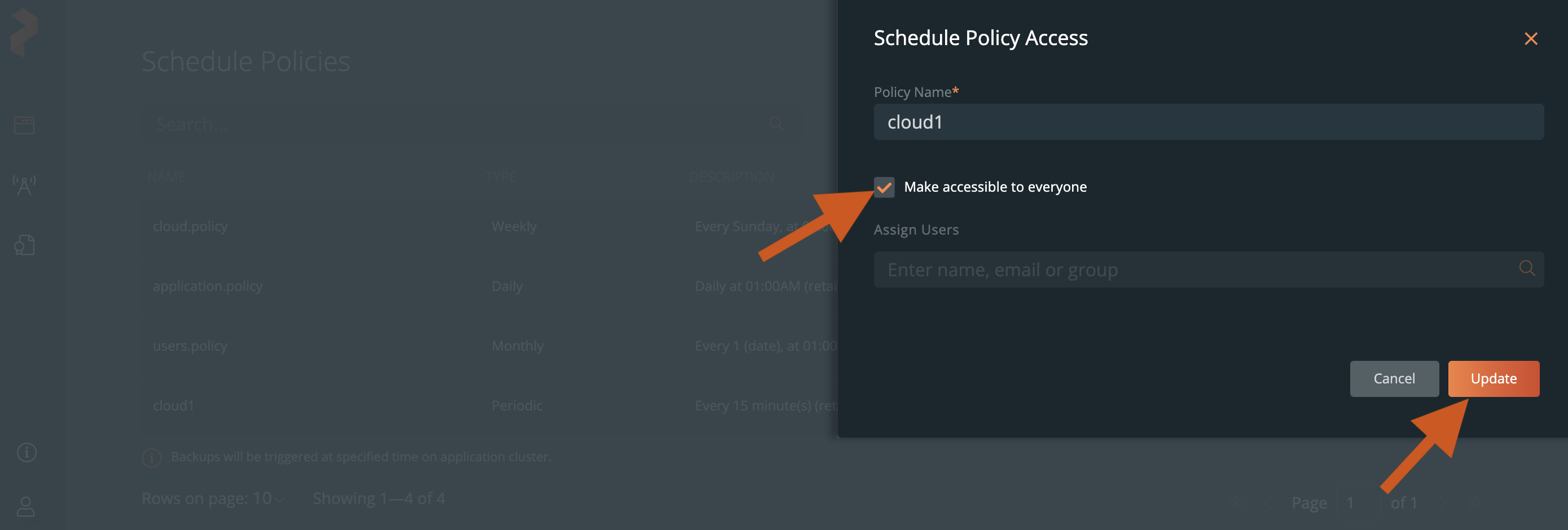
Task: Click the Policy Name input field
Action: pos(1207,122)
